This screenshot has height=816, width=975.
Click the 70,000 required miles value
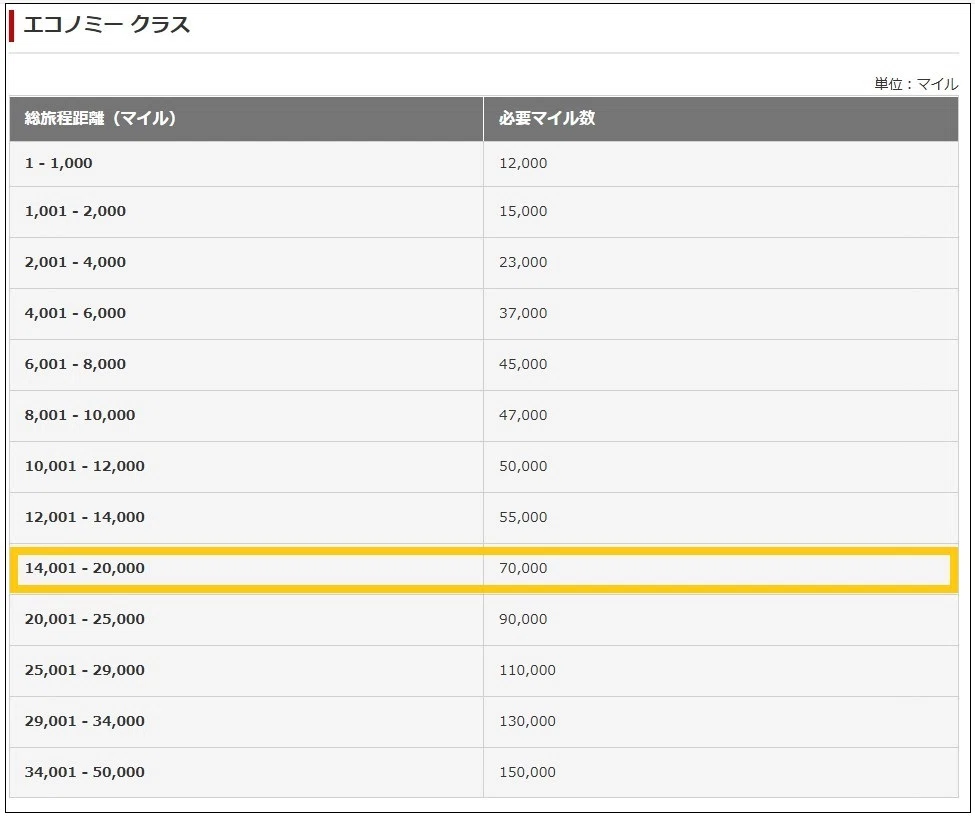(523, 568)
